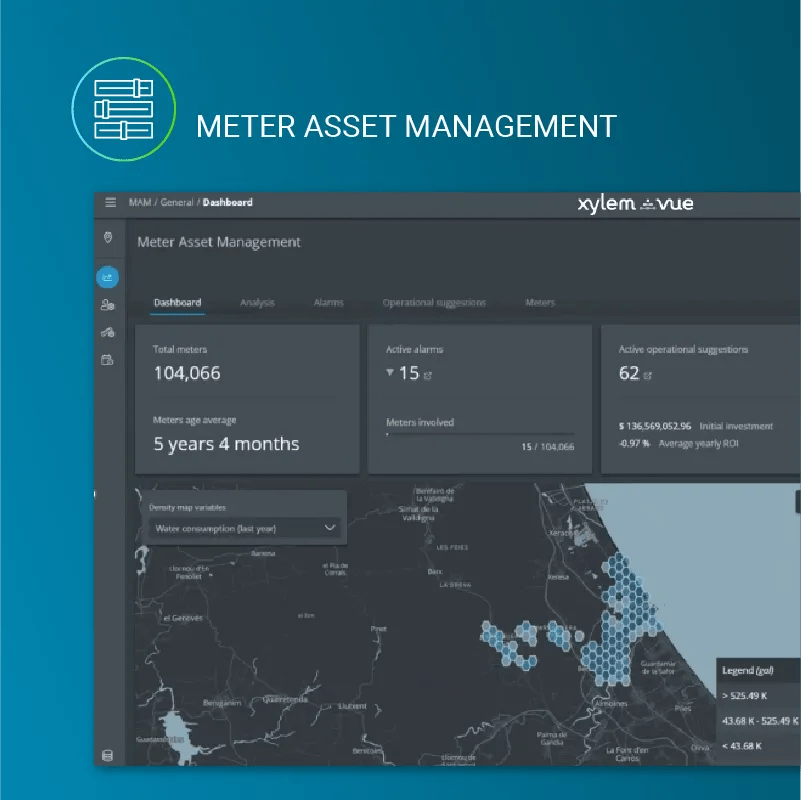801x800 pixels.
Task: Click the Meters involved progress bar
Action: click(x=480, y=434)
